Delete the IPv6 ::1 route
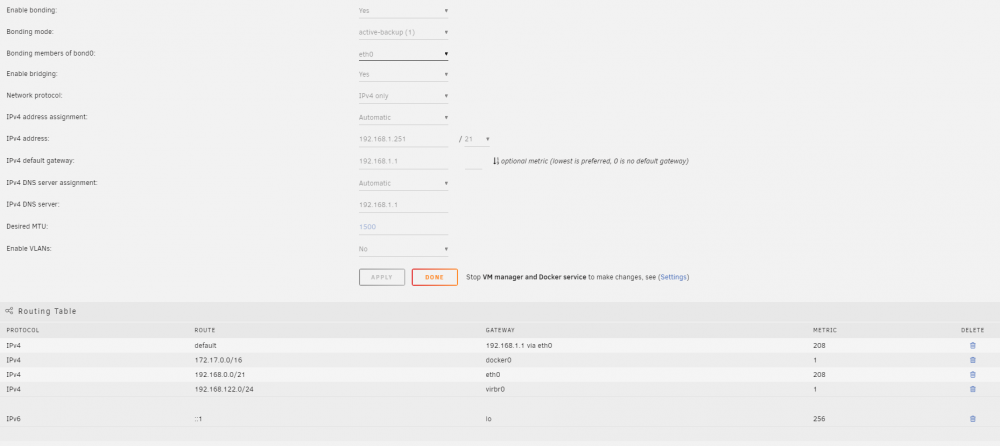This screenshot has width=1000, height=446. [x=973, y=419]
